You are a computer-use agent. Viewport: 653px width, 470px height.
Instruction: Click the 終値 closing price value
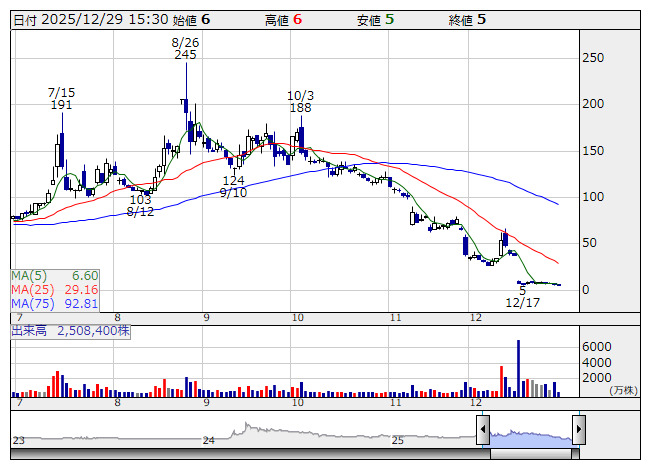481,20
